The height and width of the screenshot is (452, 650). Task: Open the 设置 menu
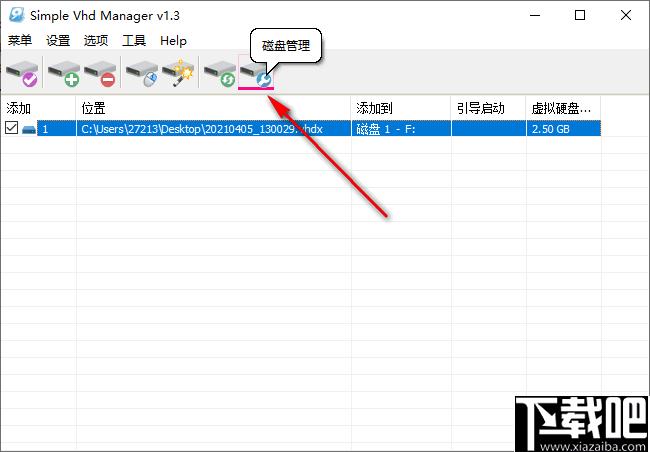58,40
